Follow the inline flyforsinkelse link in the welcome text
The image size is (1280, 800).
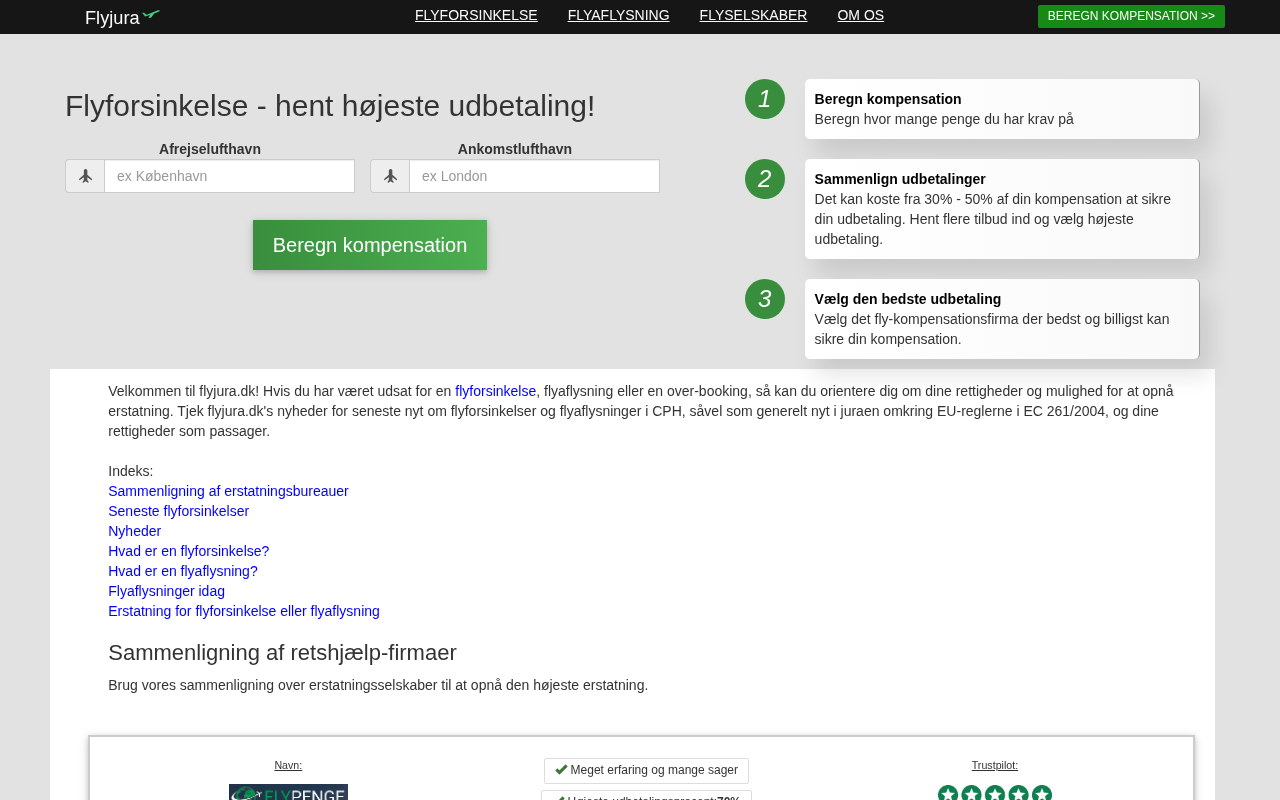496,391
